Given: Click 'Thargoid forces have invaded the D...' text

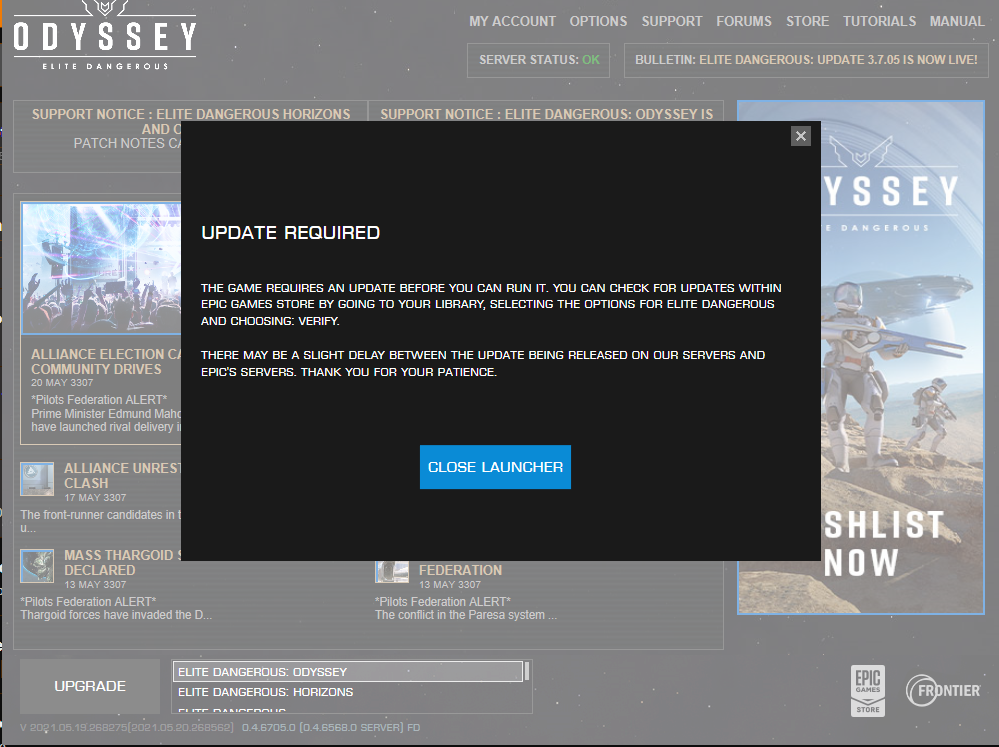Looking at the screenshot, I should pos(116,615).
